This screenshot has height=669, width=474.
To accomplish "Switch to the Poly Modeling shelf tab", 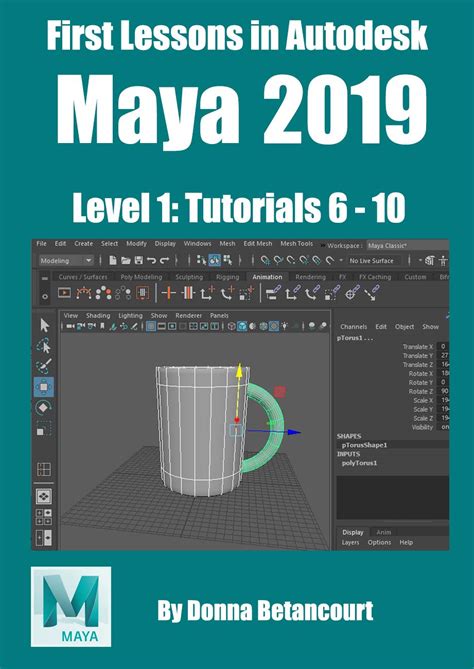I will (x=141, y=277).
